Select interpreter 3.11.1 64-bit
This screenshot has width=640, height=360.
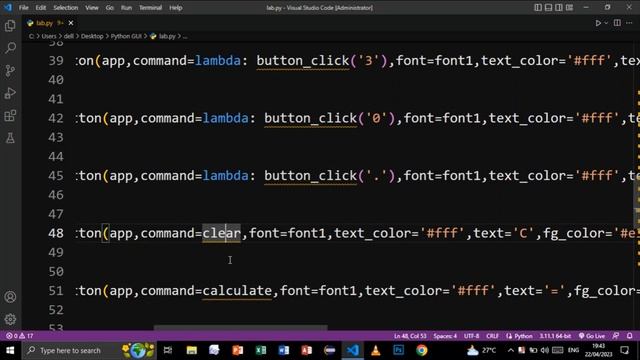tap(555, 336)
